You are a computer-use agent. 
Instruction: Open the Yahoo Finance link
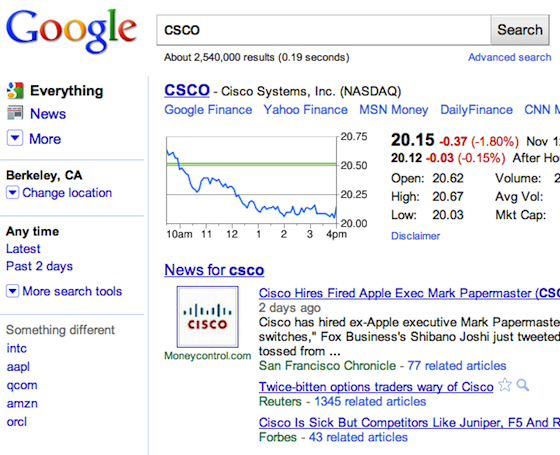pos(305,110)
